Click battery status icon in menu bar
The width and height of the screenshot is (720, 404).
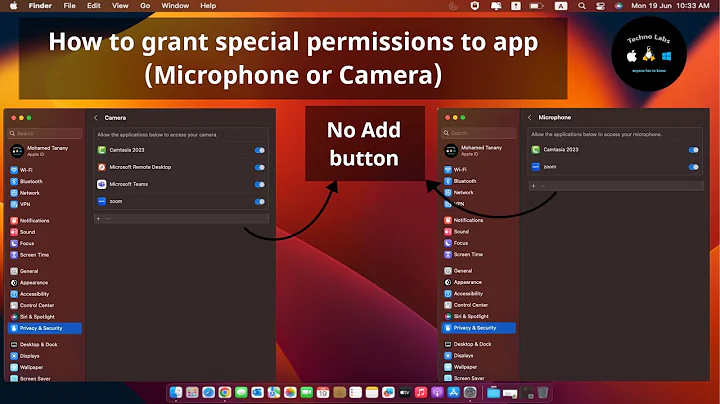coord(536,6)
